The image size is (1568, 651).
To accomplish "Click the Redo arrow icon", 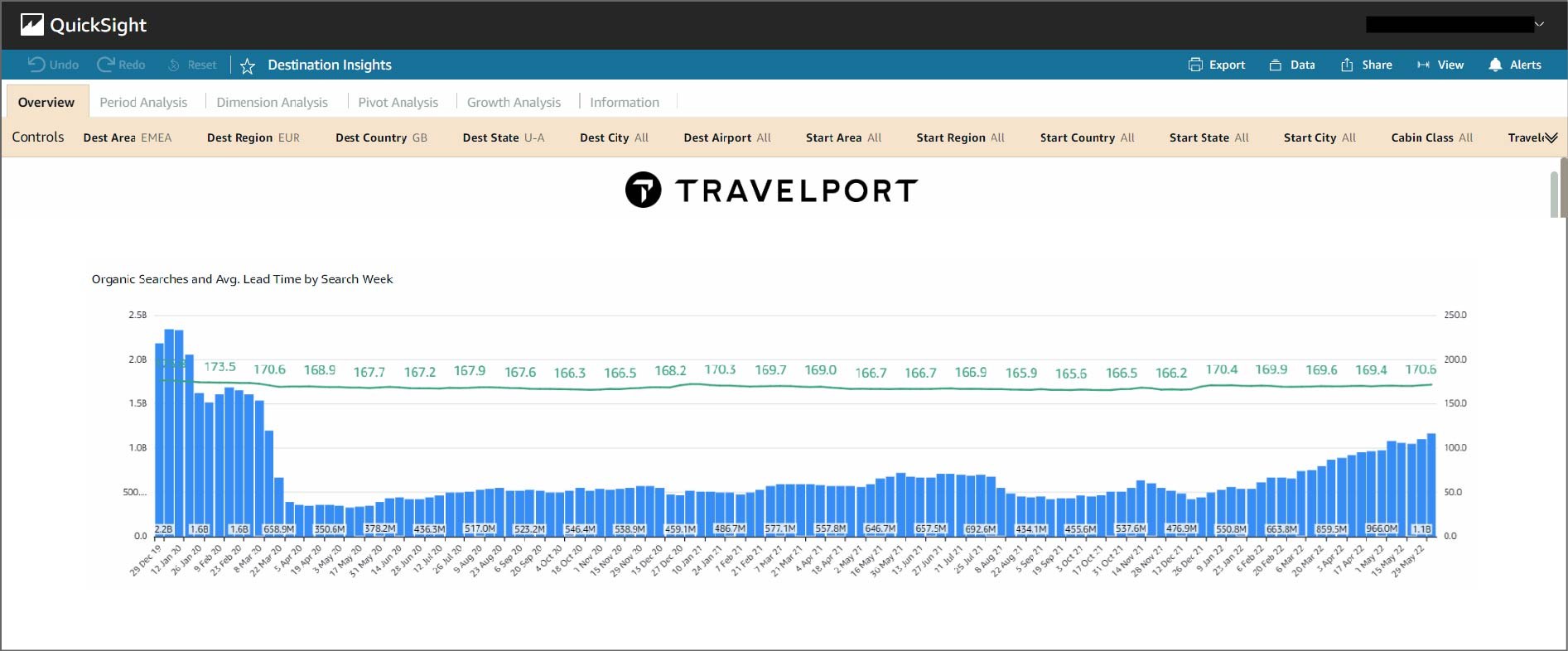I will (x=105, y=65).
